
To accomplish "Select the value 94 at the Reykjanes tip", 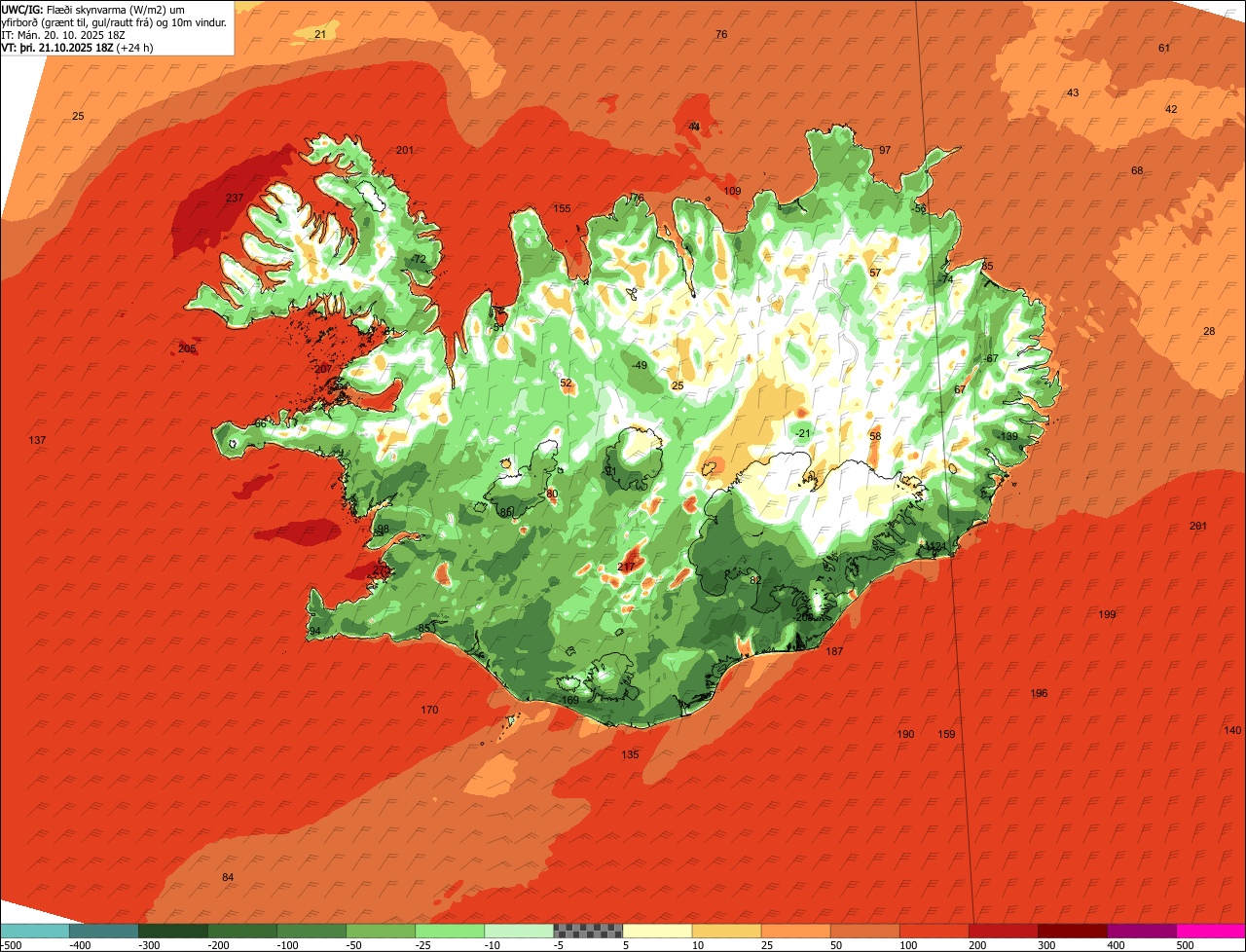I will click(314, 631).
